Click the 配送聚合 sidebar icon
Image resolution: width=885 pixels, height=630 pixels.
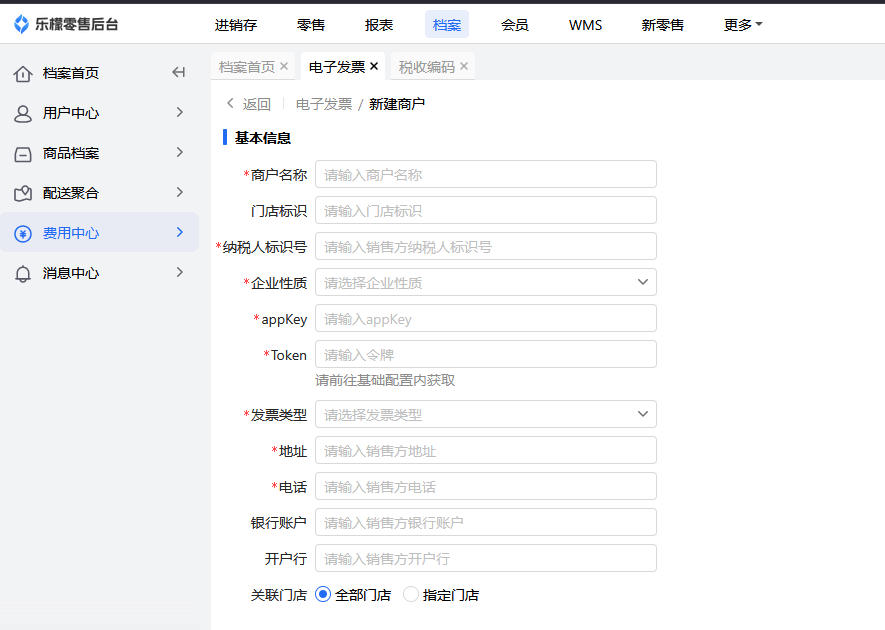23,193
